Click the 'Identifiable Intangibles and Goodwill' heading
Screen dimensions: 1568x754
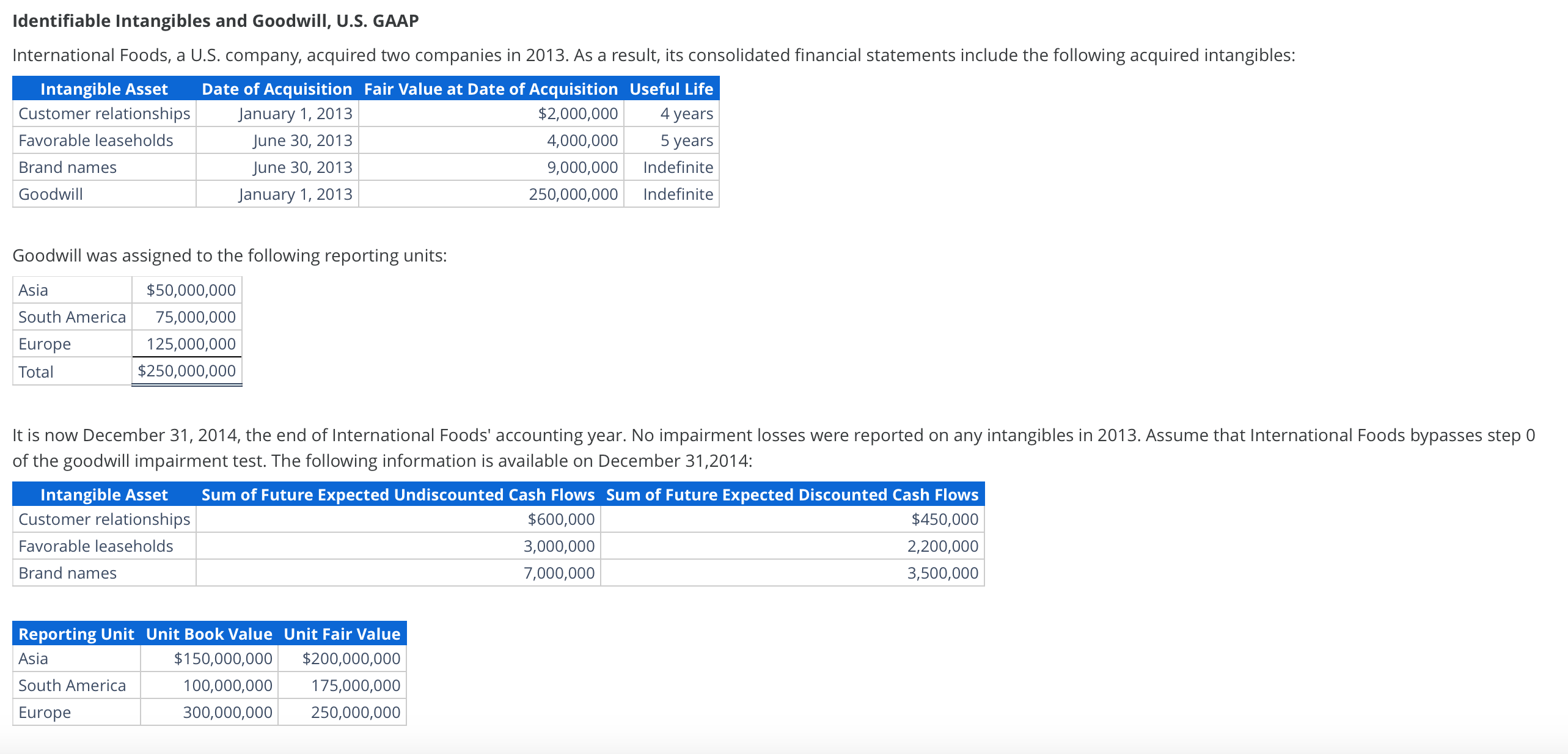[215, 21]
